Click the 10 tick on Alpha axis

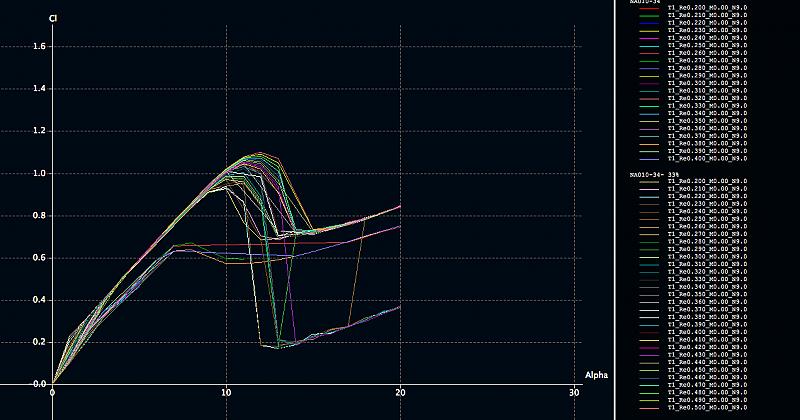(x=226, y=393)
